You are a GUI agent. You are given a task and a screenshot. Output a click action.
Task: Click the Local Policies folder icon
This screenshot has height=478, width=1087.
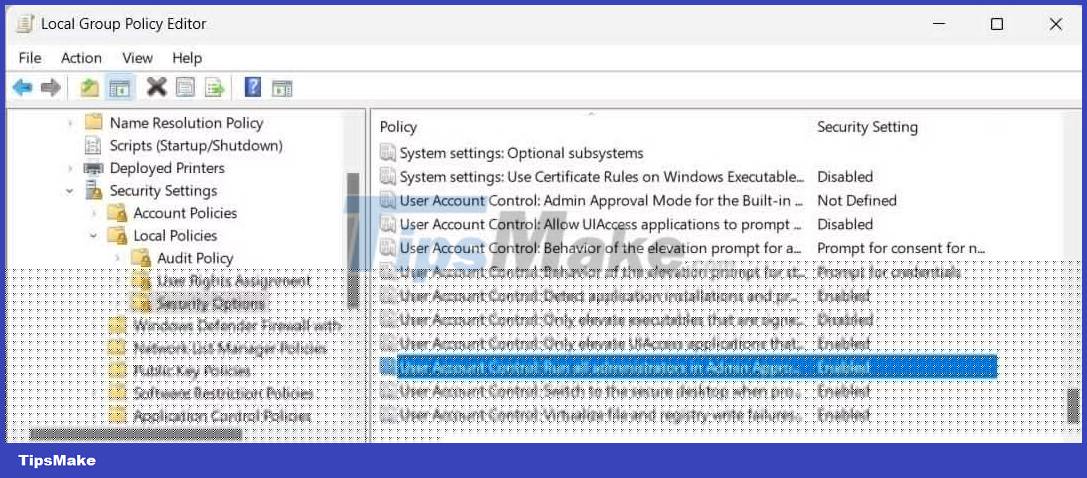click(x=117, y=236)
